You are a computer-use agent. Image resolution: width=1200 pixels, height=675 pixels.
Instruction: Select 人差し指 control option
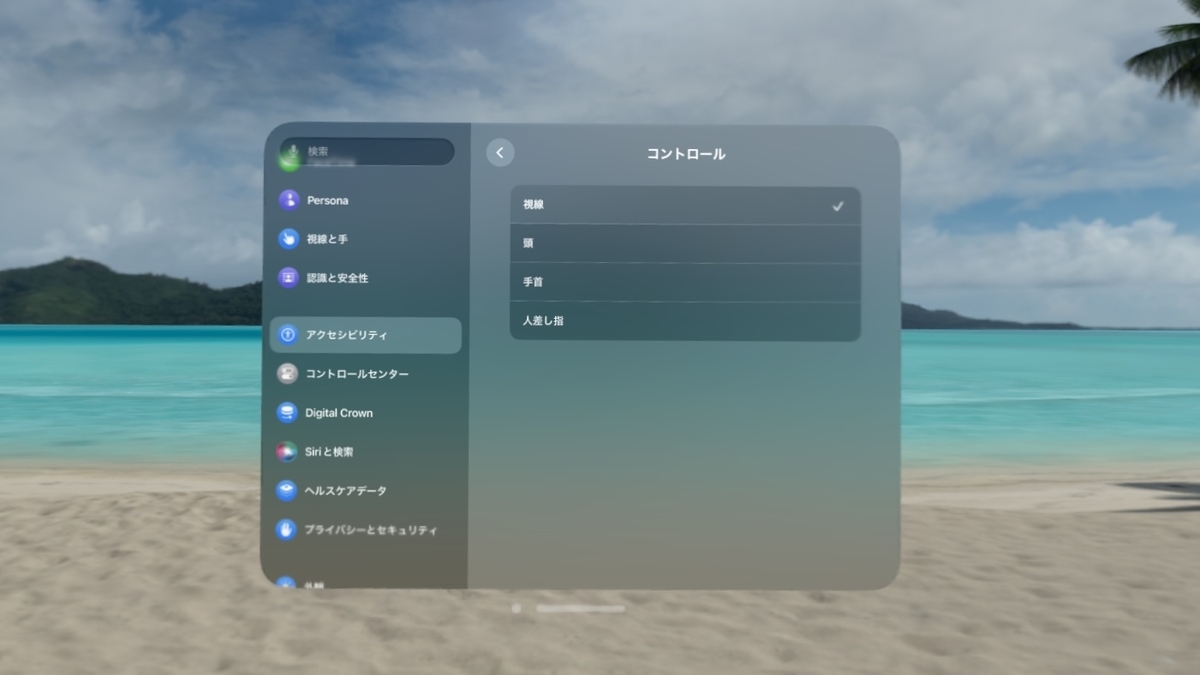685,321
